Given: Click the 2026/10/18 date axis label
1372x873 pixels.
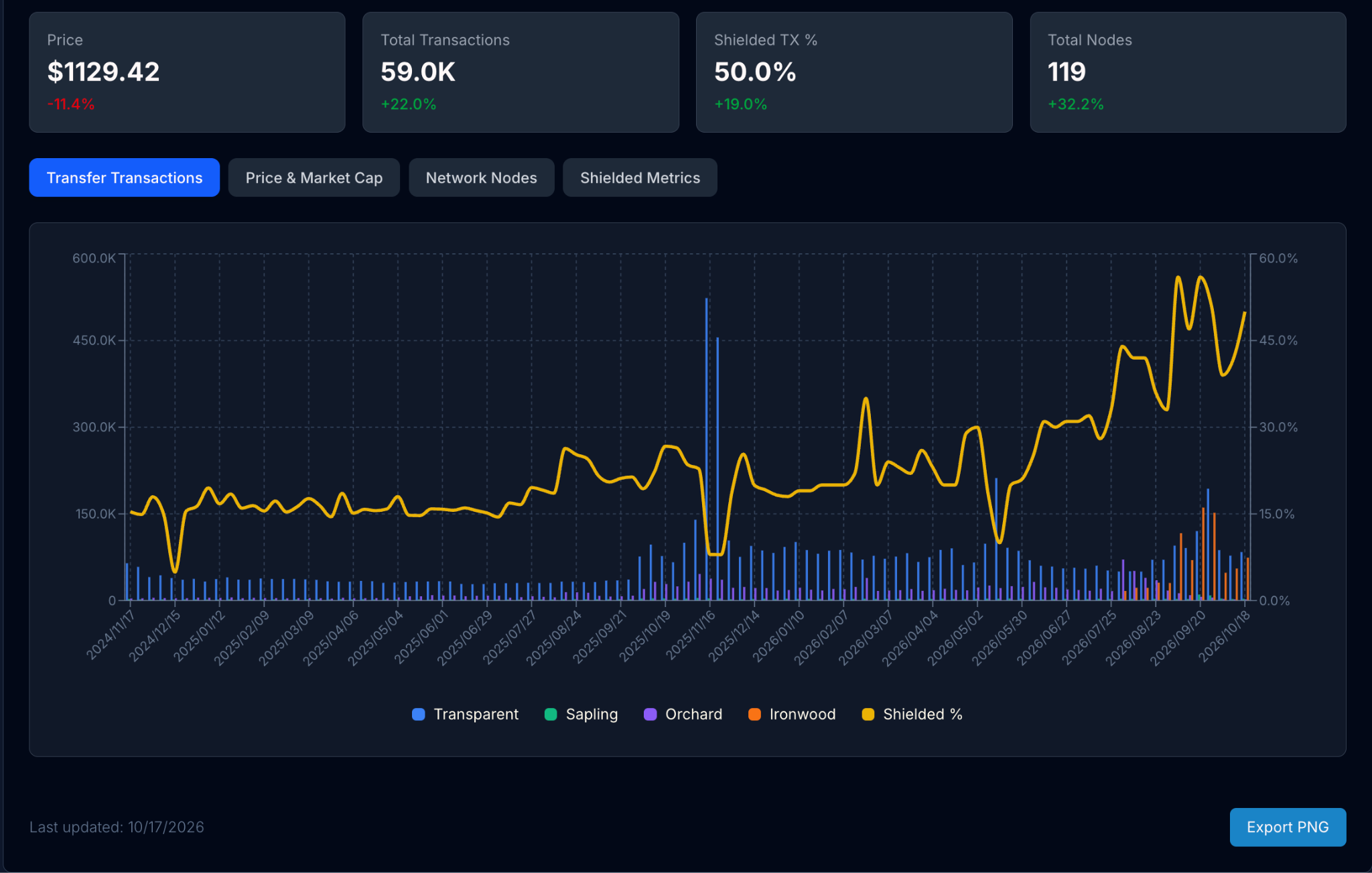Looking at the screenshot, I should tap(1224, 636).
